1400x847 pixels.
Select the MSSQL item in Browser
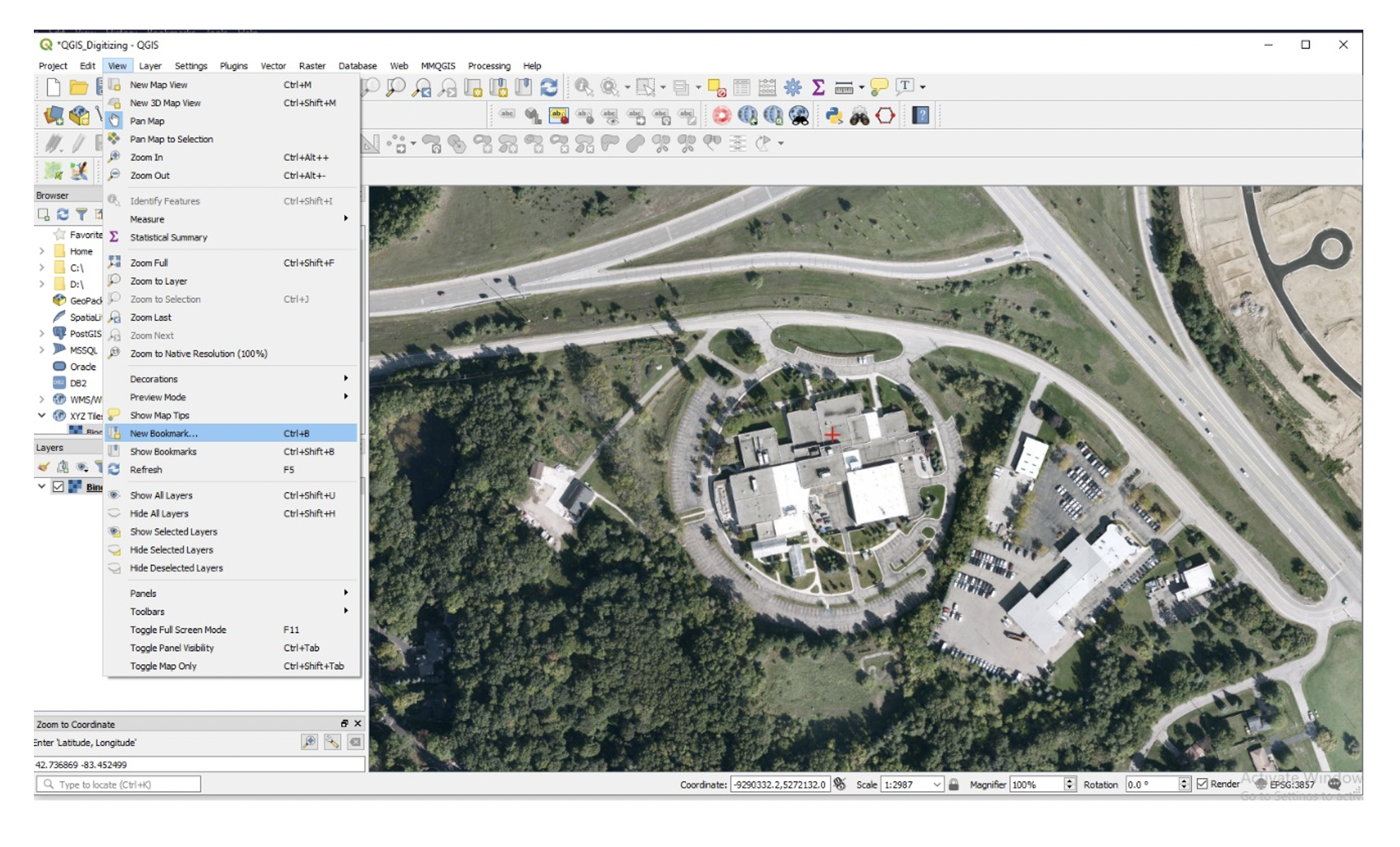83,350
